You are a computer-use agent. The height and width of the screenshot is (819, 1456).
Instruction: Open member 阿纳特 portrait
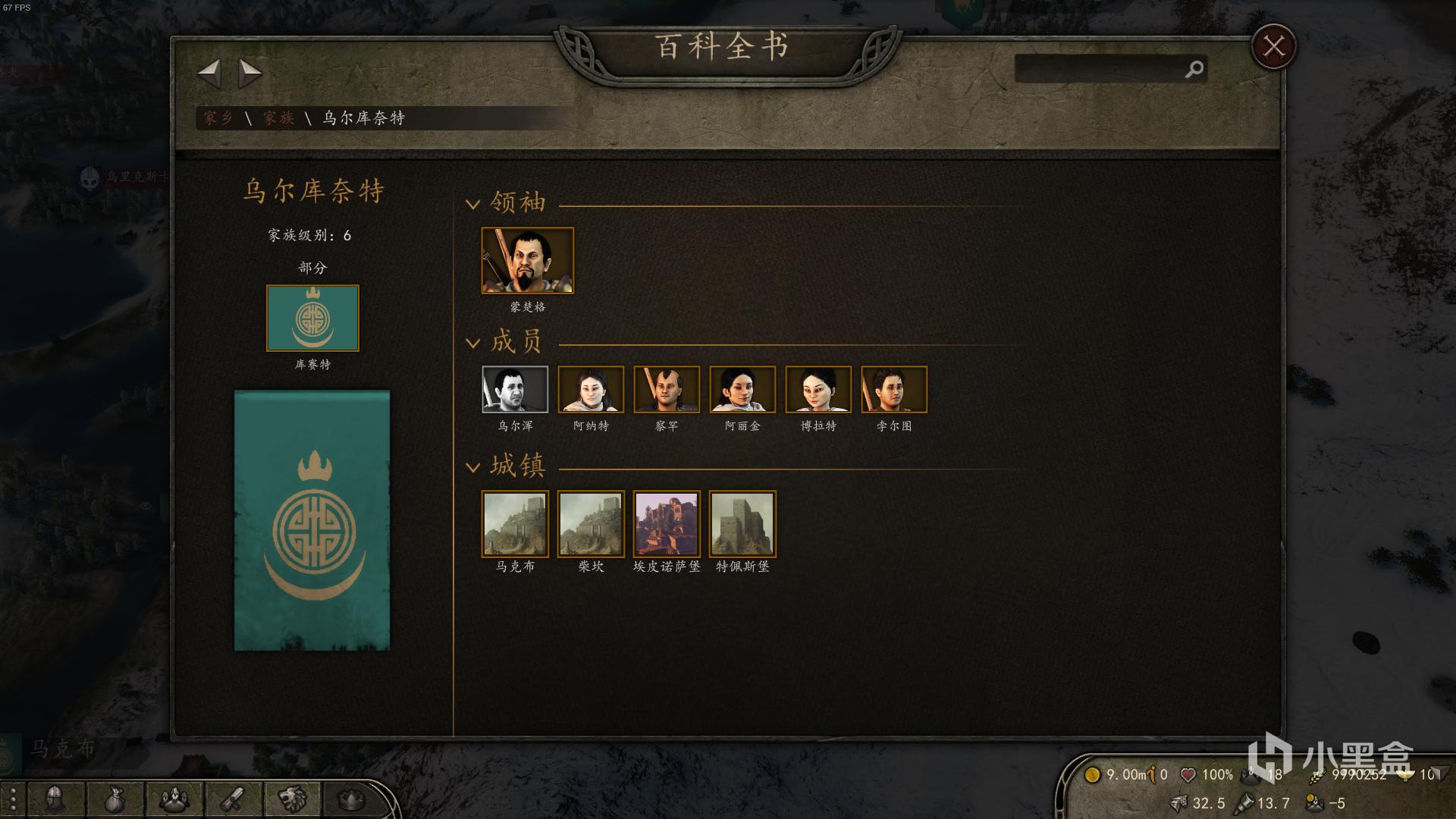point(591,390)
